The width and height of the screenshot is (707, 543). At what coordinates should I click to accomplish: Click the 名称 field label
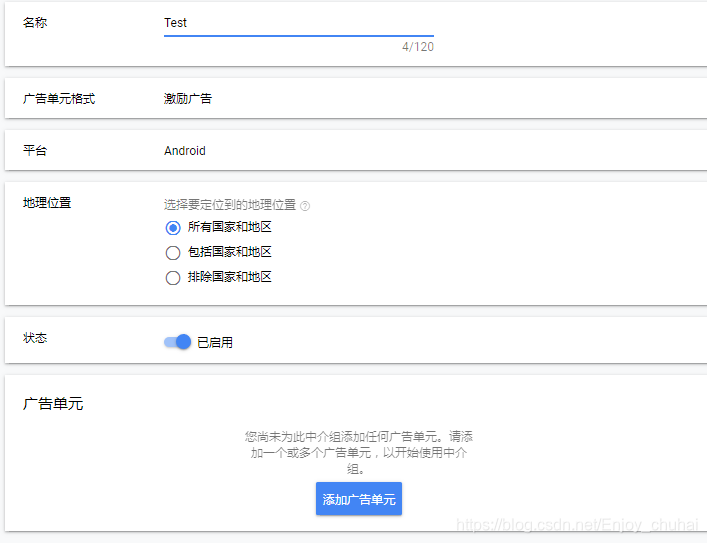click(35, 22)
